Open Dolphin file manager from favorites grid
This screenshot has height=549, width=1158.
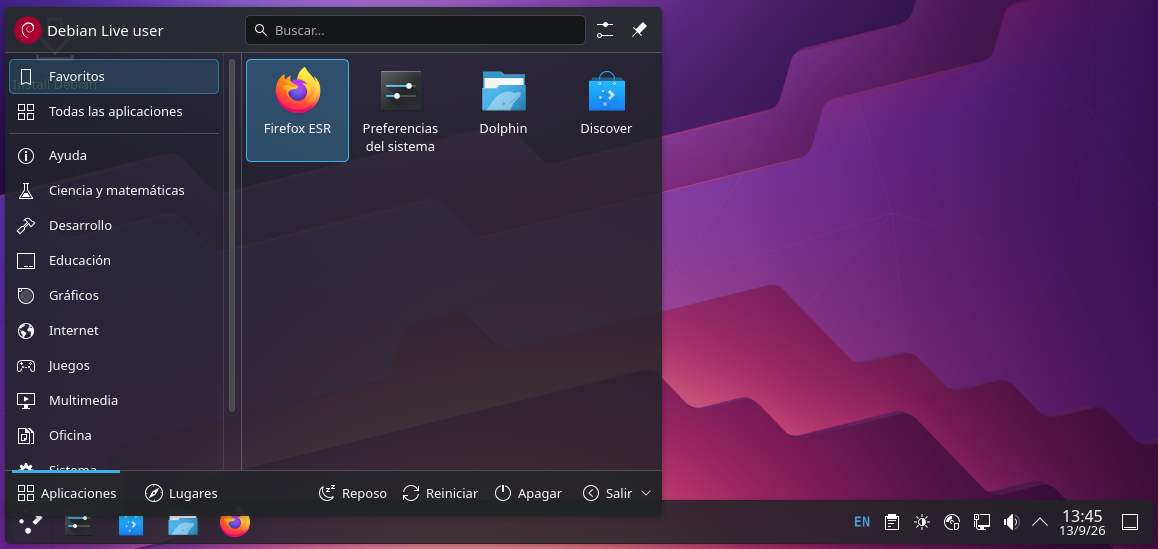[503, 110]
